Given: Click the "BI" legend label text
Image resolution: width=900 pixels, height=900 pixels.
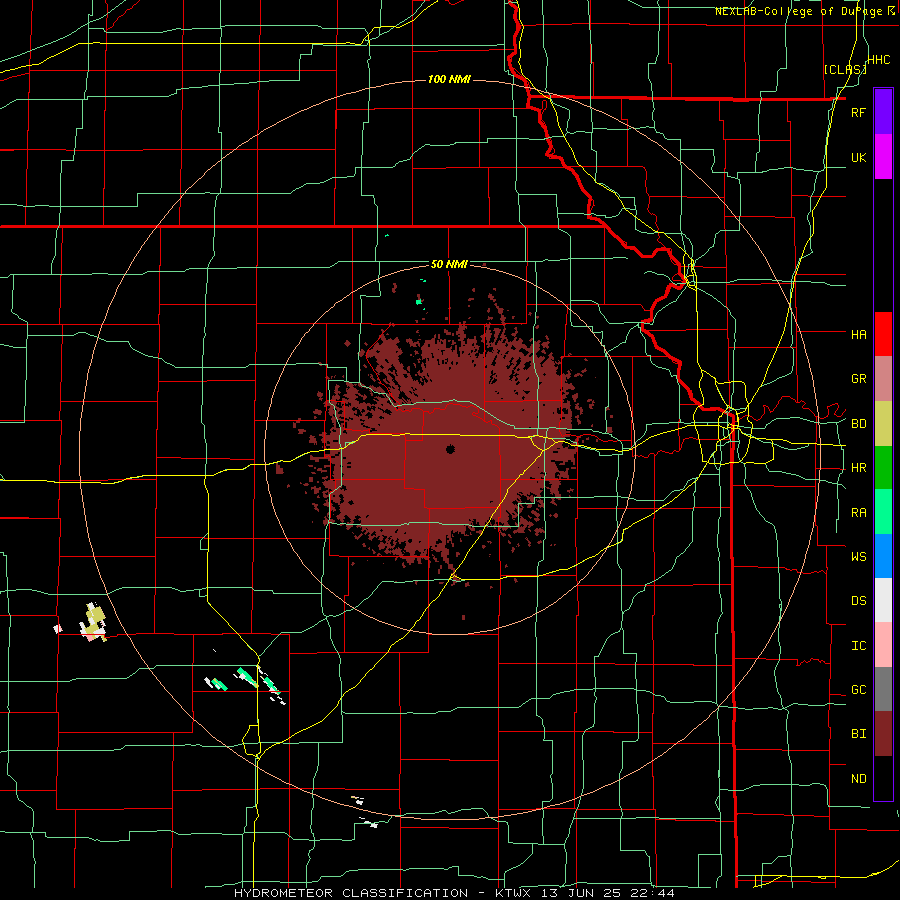Looking at the screenshot, I should click(858, 734).
